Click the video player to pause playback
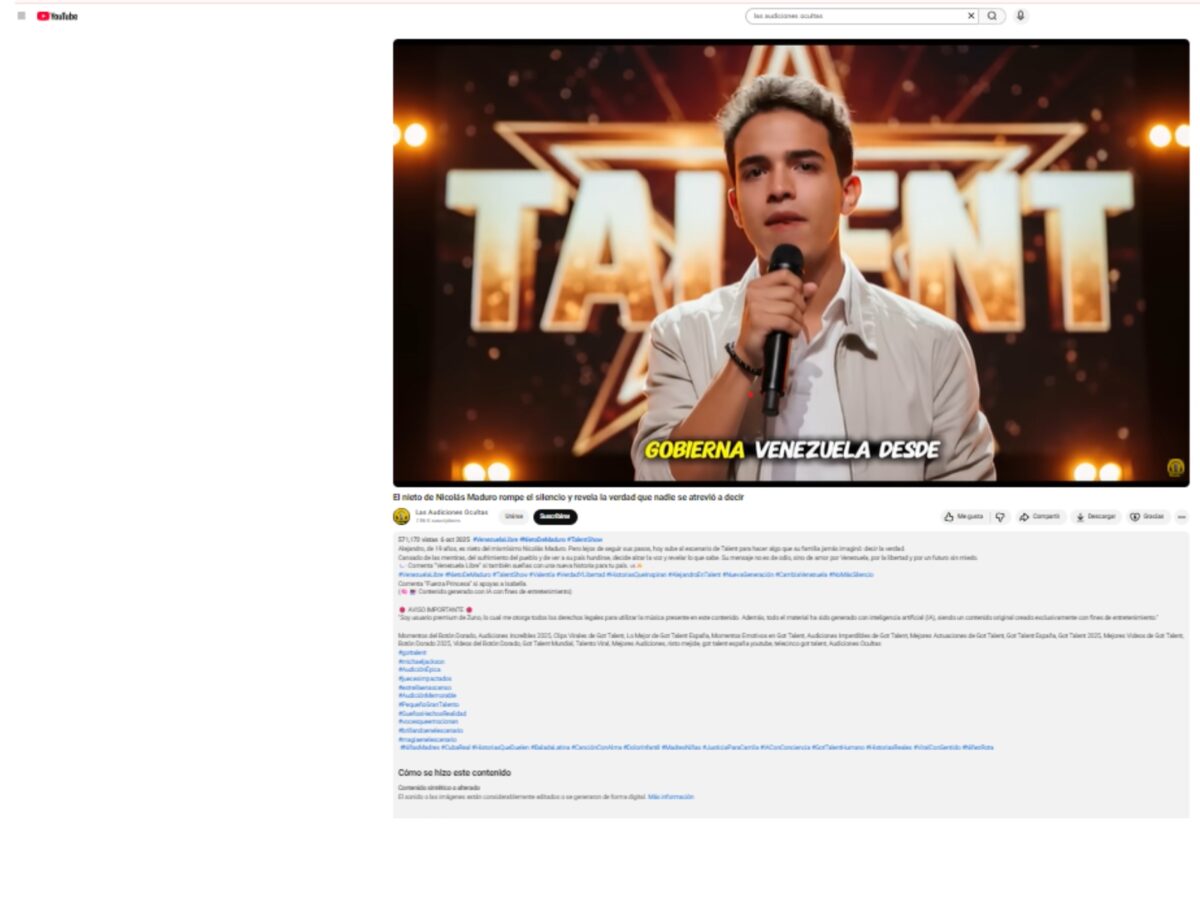 pyautogui.click(x=790, y=262)
